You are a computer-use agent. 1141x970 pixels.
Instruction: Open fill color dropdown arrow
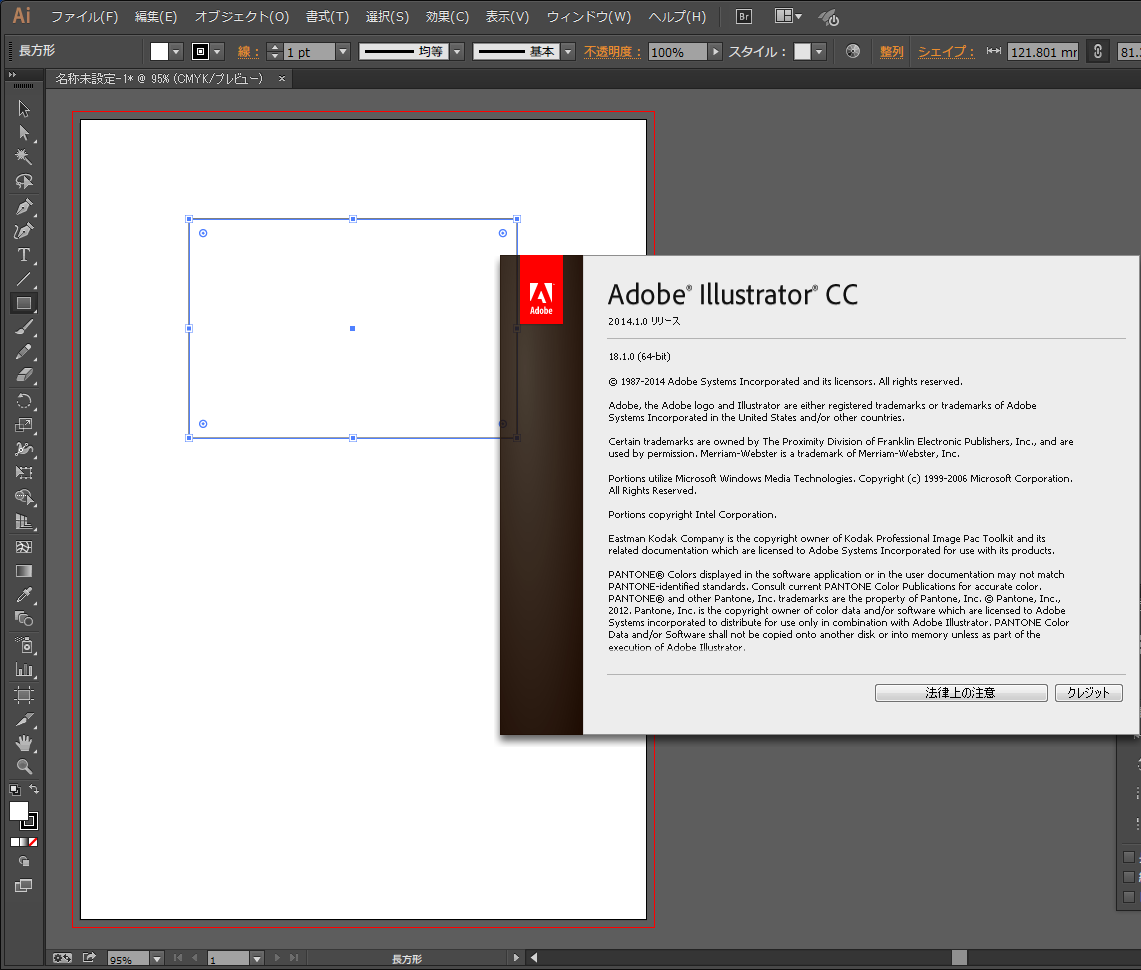click(176, 52)
